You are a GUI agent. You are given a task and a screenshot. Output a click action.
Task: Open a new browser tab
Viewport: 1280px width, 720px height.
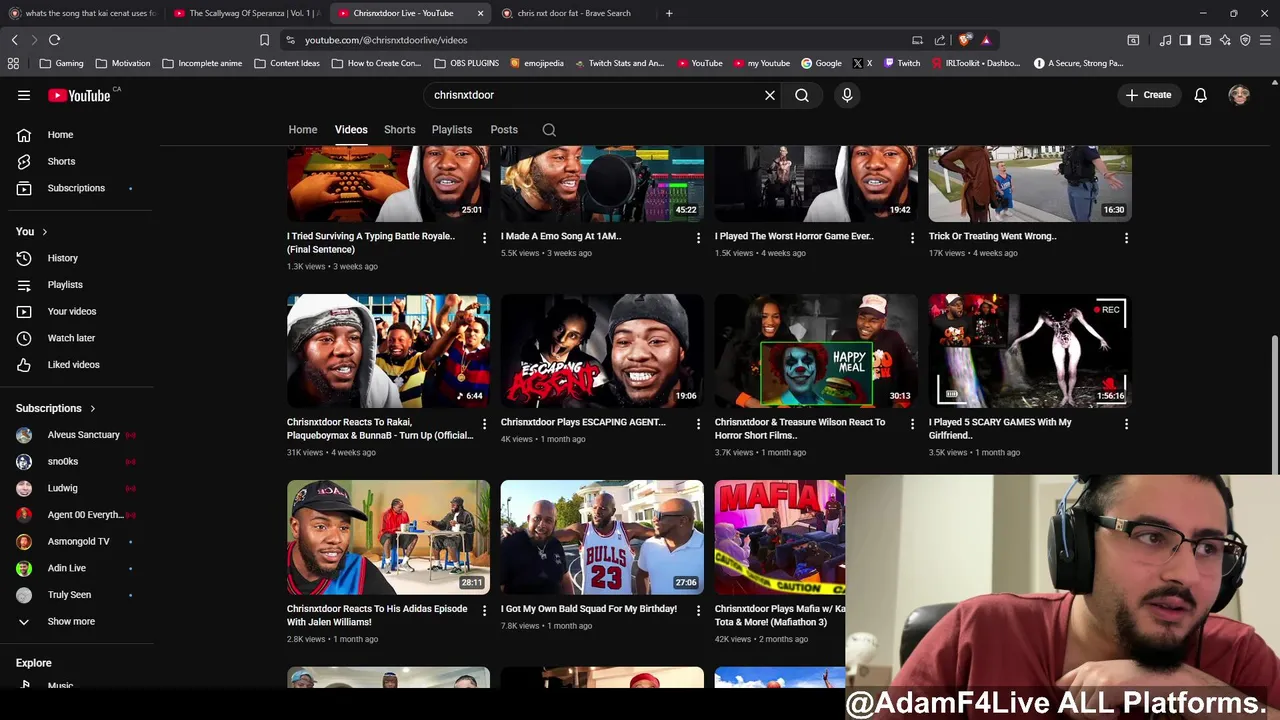tap(669, 13)
